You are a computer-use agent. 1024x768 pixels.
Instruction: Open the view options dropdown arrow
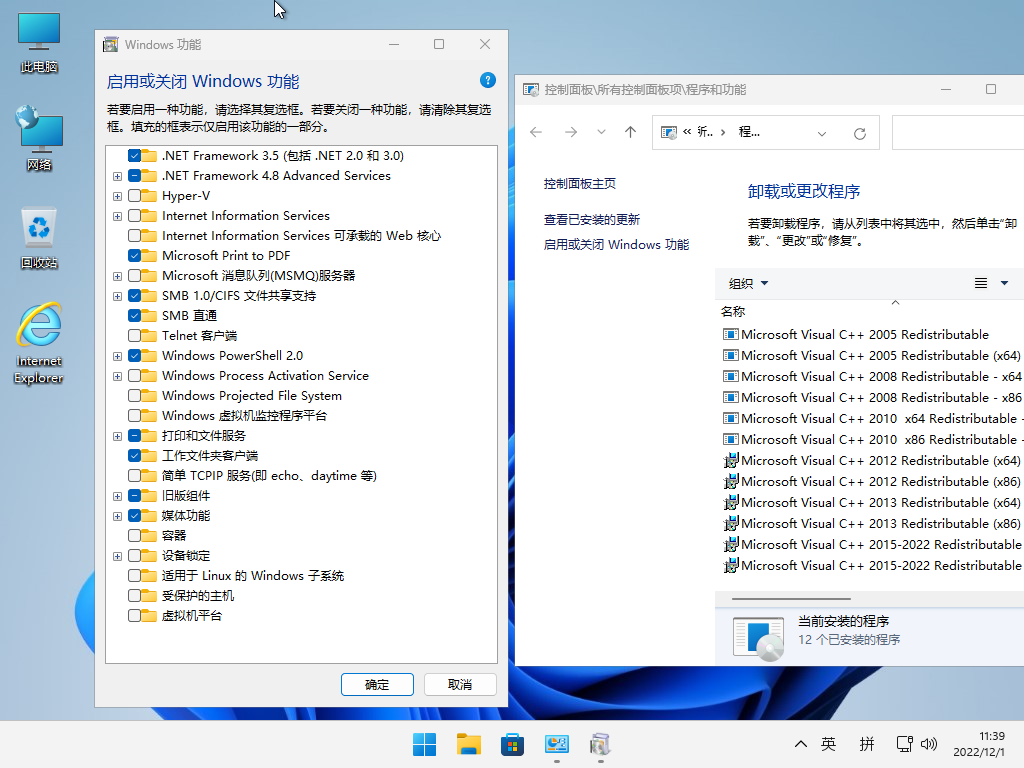point(1004,283)
